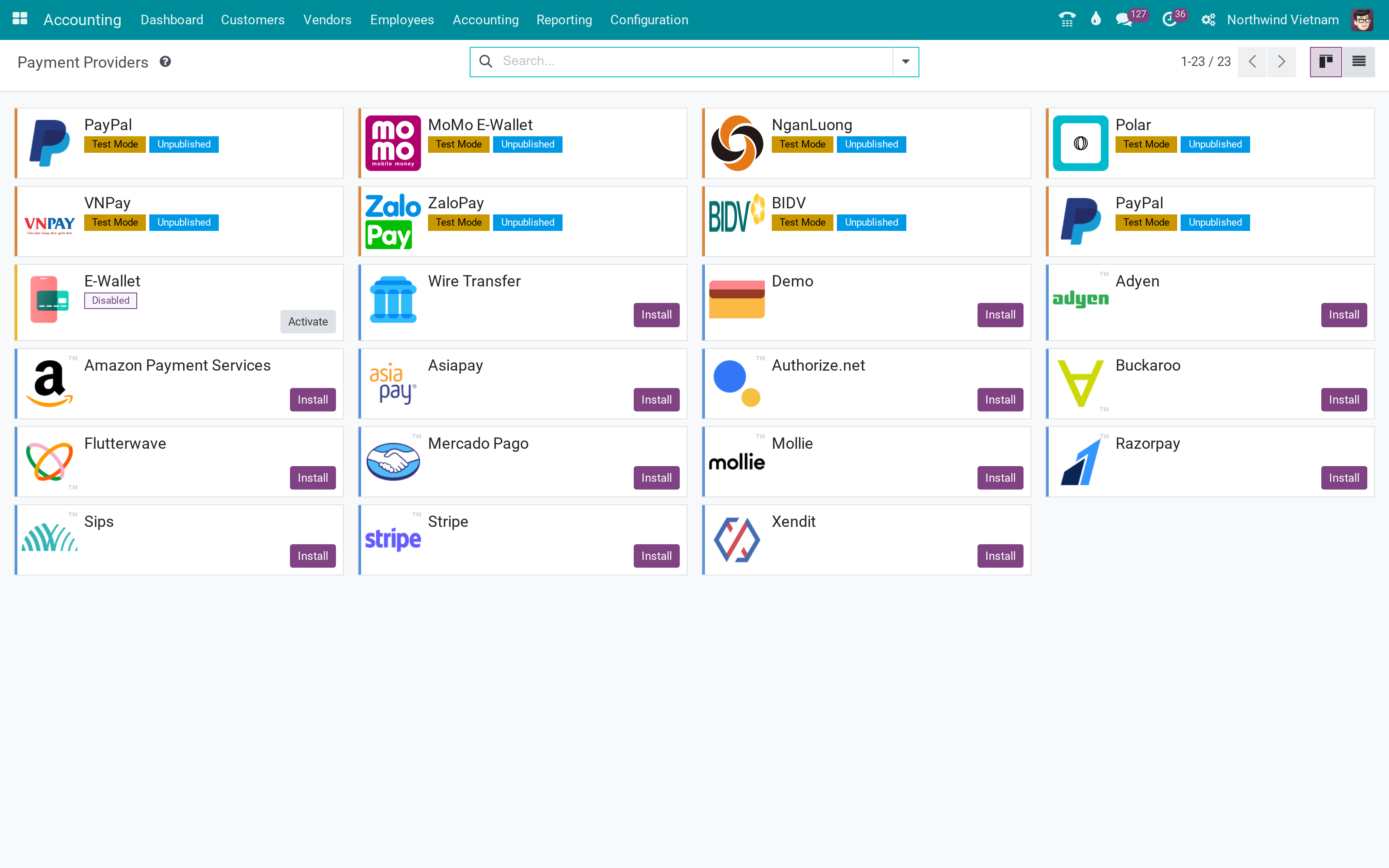Click Test Mode tag on VNPay
Screen dimensions: 1389x868
[x=115, y=222]
